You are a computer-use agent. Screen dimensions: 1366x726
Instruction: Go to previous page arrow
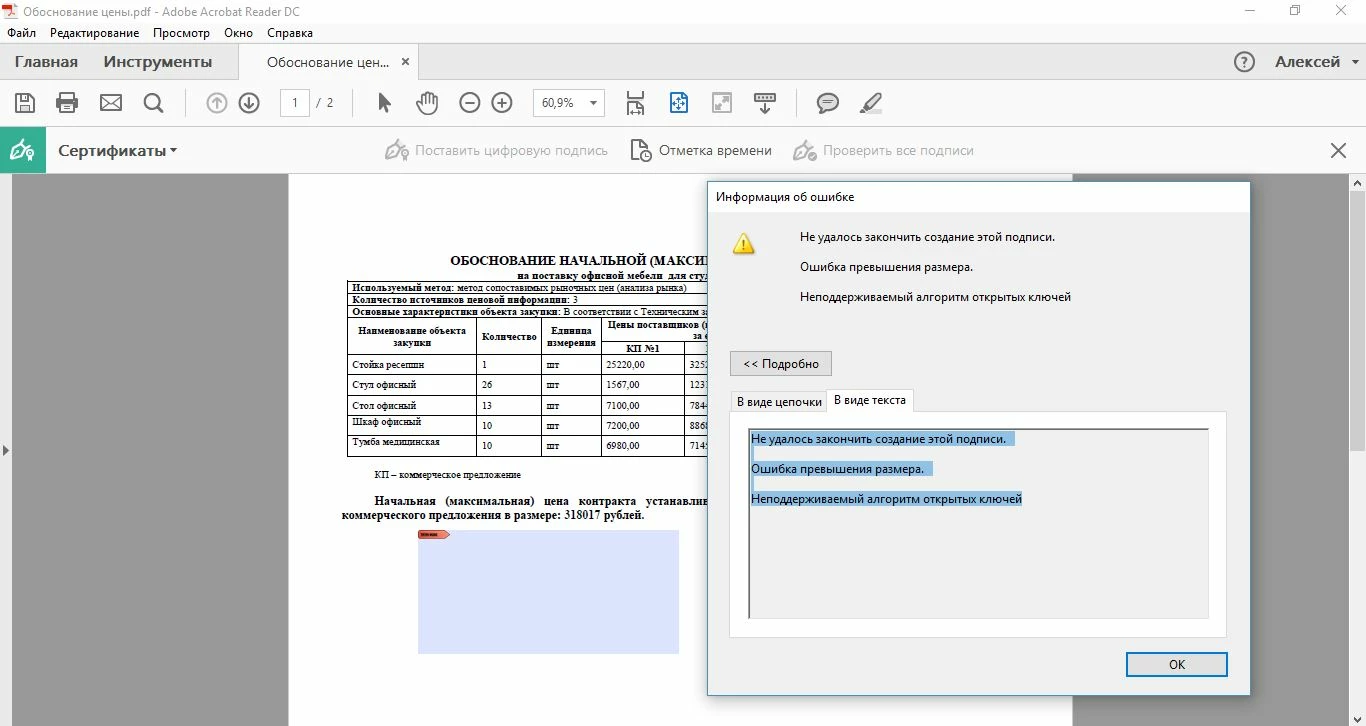(x=217, y=103)
